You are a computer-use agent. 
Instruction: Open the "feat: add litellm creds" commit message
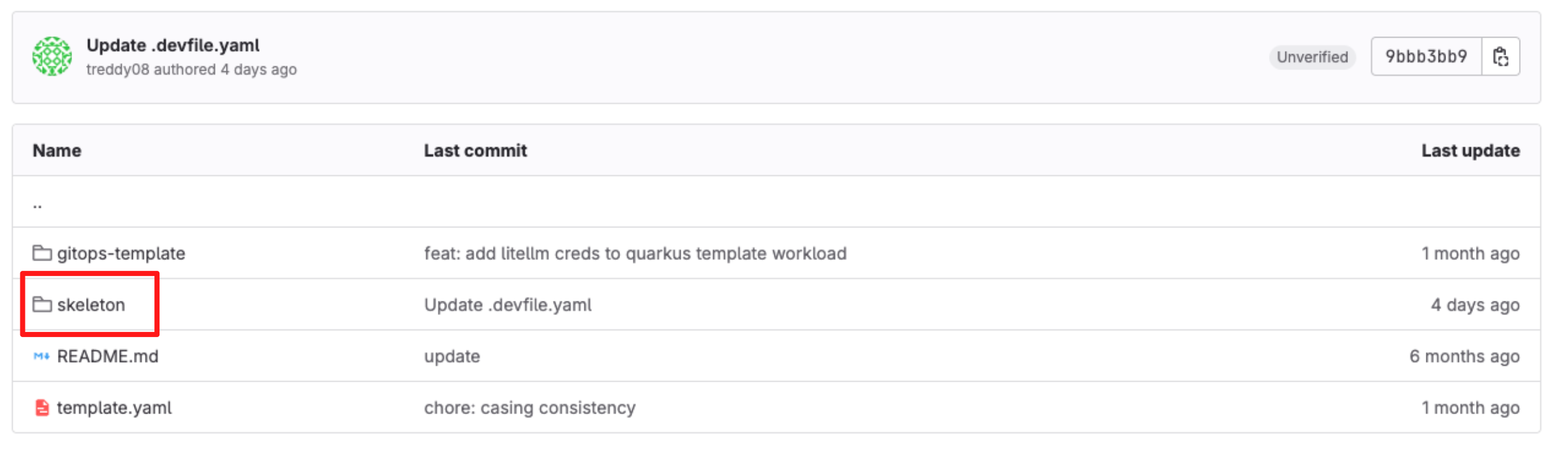coord(635,254)
